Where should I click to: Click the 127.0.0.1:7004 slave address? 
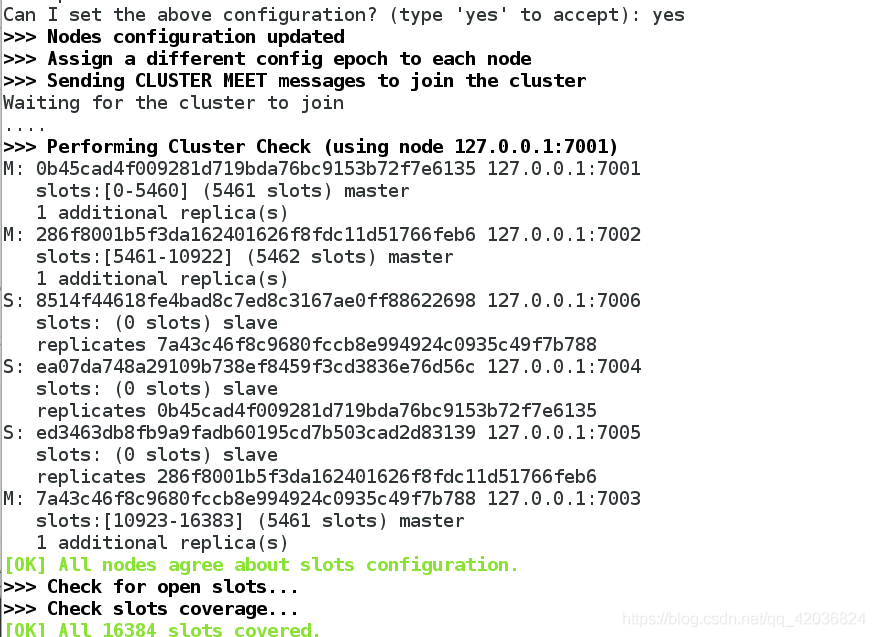pos(564,366)
